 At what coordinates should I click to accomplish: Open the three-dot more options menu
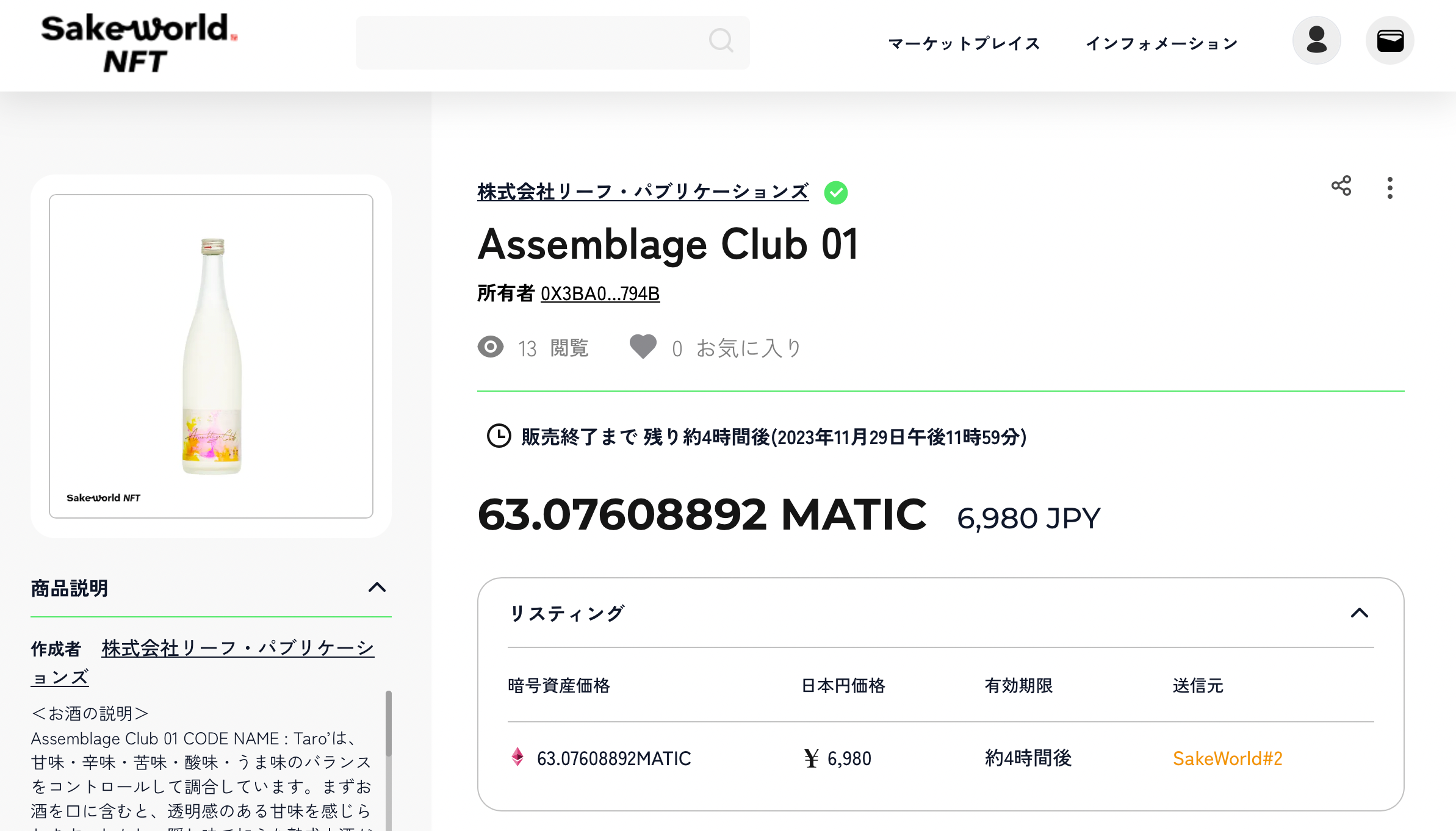click(x=1389, y=188)
